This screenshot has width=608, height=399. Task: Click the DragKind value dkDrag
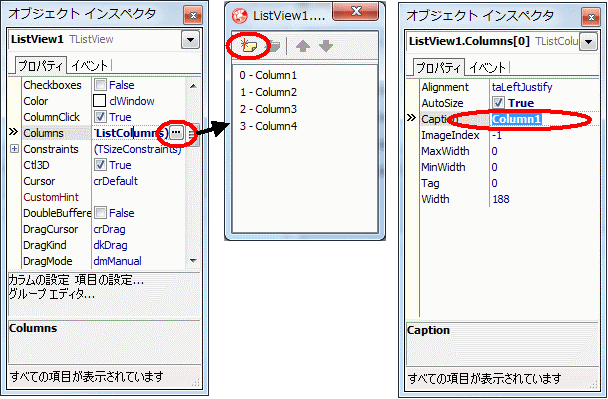click(x=111, y=245)
